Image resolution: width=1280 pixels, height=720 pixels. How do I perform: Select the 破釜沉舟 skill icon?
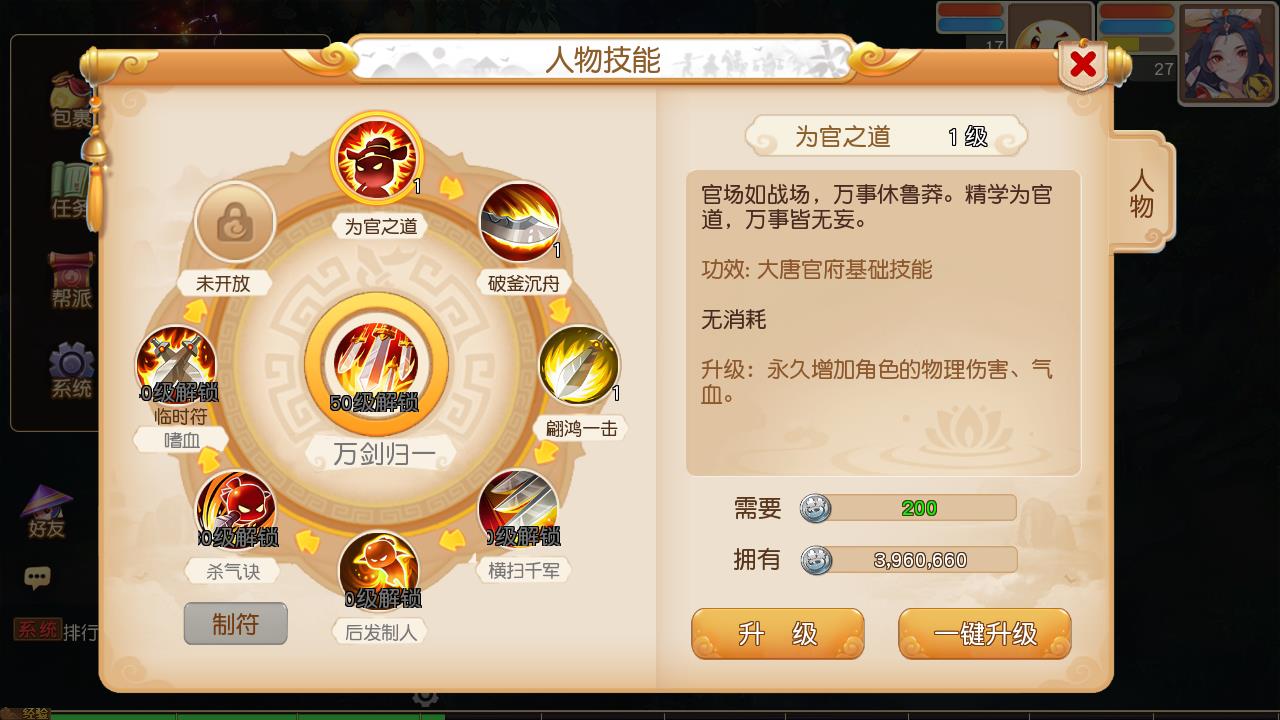(520, 222)
